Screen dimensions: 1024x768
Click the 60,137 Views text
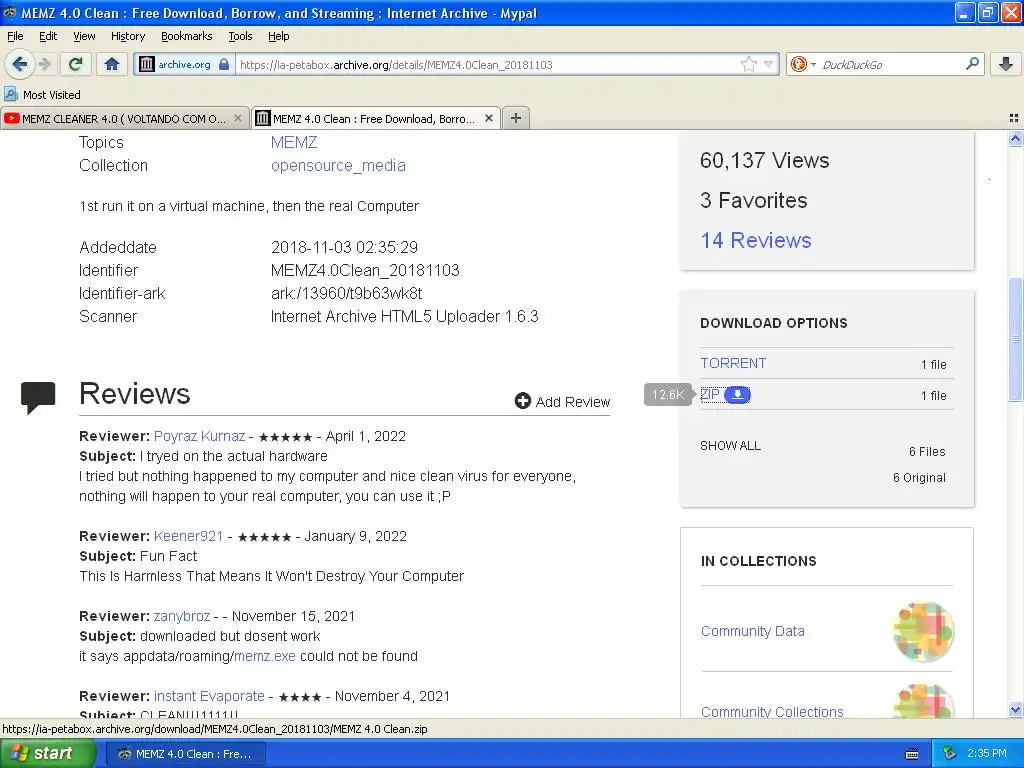coord(764,161)
